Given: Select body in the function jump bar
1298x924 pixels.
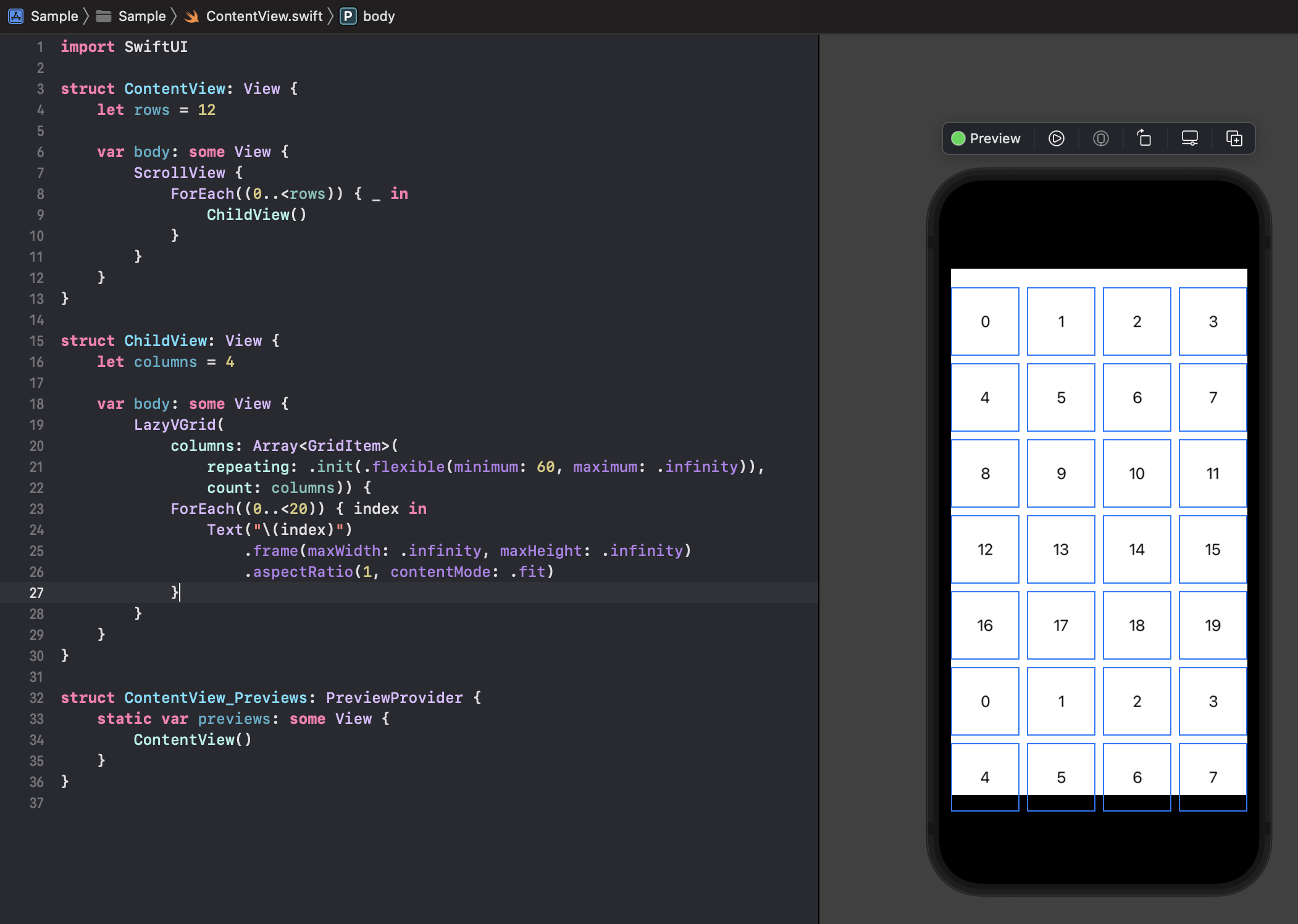Looking at the screenshot, I should tap(379, 16).
